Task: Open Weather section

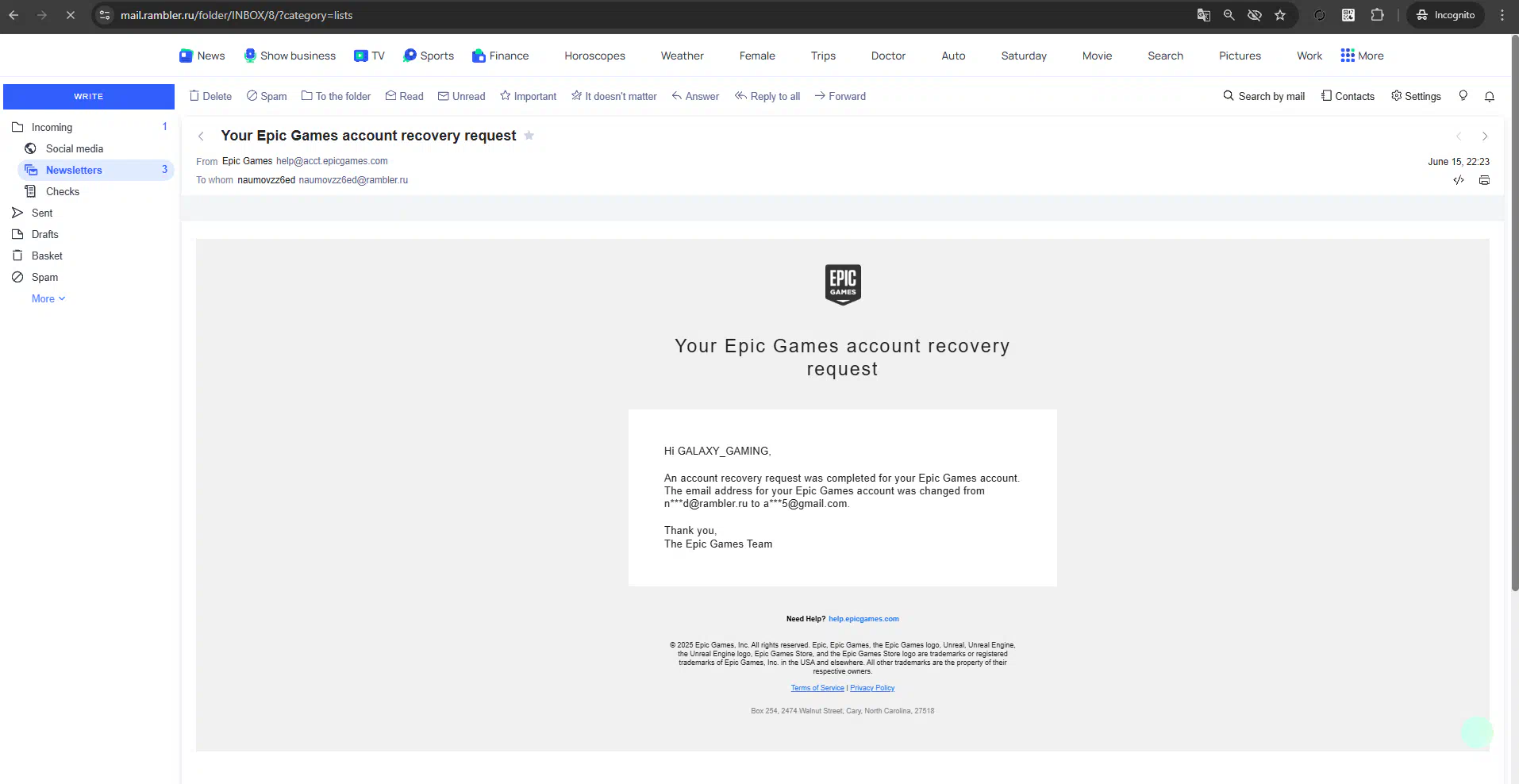Action: (x=683, y=56)
